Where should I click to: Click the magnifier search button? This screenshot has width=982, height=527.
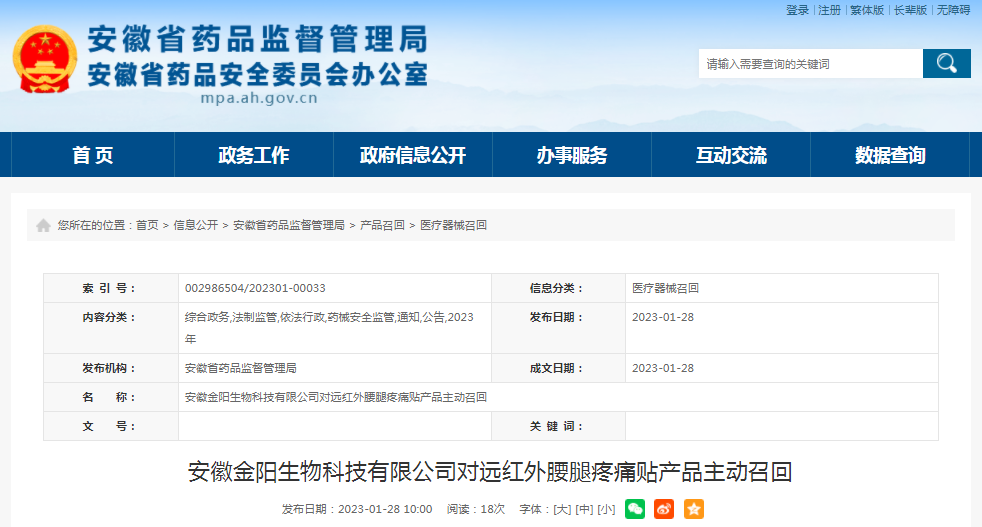click(x=946, y=63)
